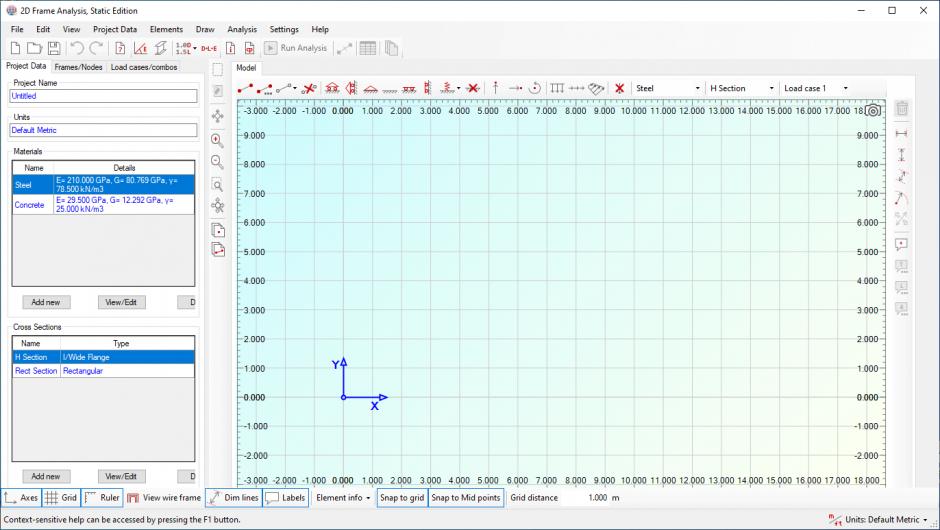Toggle the Ruler display button
This screenshot has width=940, height=530.
click(102, 498)
